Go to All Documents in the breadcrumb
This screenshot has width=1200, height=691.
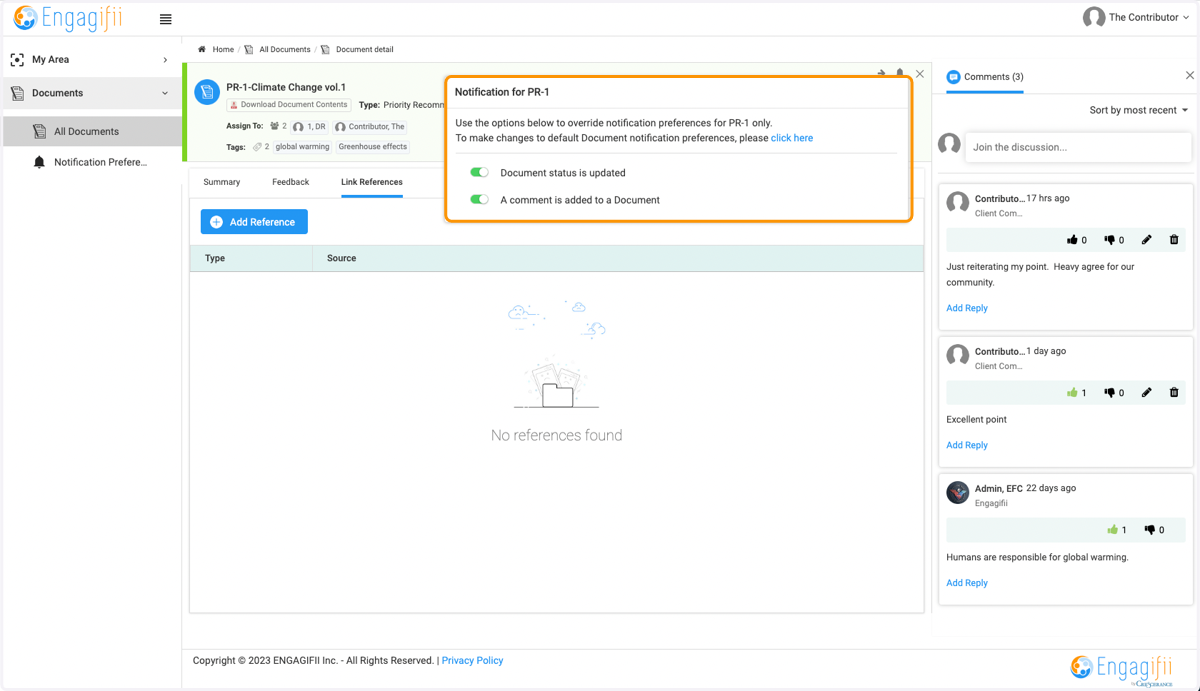285,49
